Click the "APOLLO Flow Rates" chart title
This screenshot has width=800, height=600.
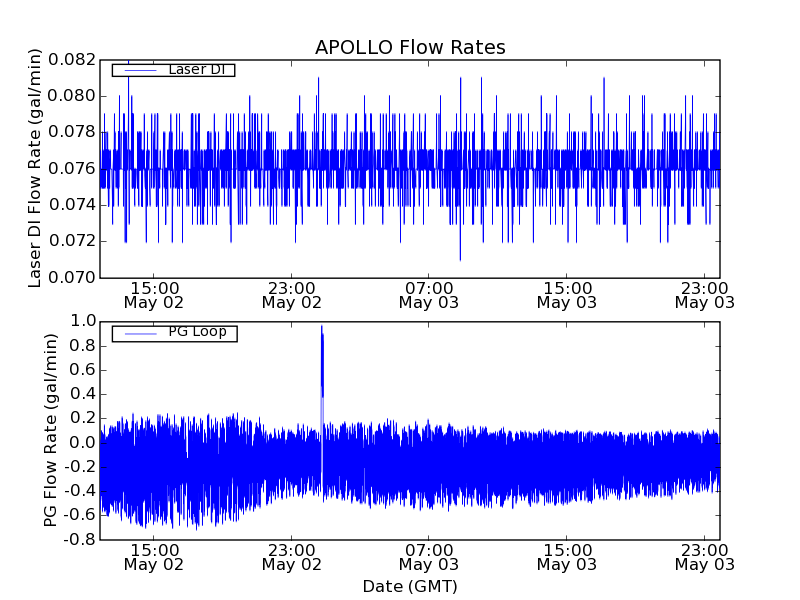[x=410, y=48]
